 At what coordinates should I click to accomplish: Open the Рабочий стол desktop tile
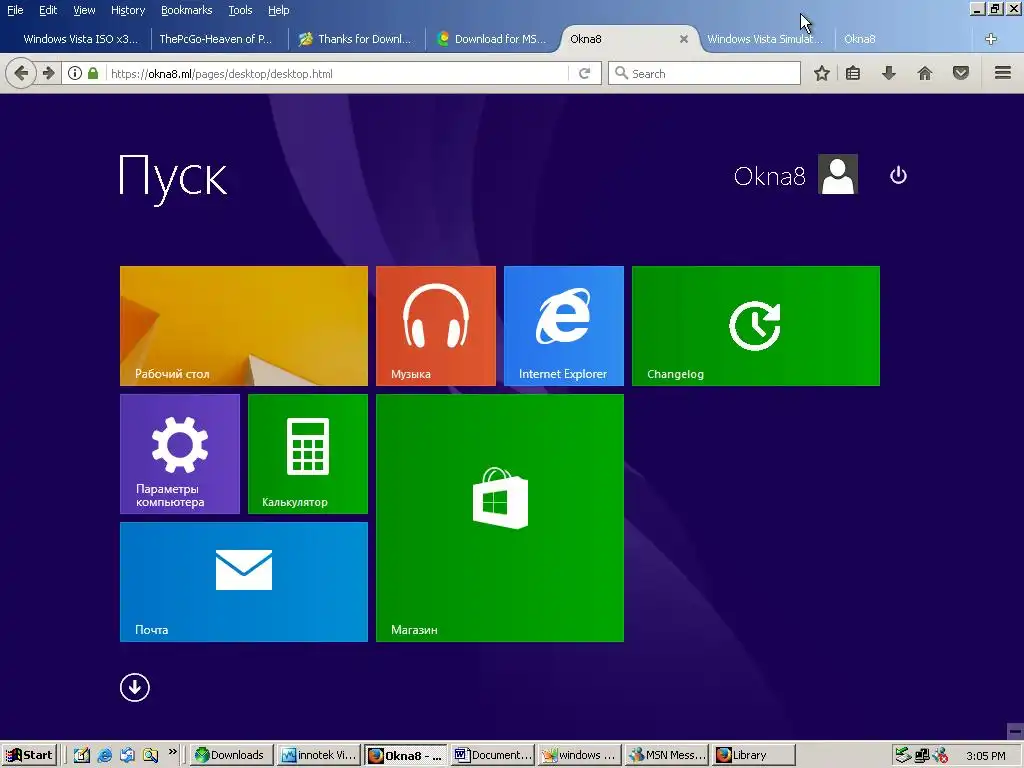click(x=244, y=326)
